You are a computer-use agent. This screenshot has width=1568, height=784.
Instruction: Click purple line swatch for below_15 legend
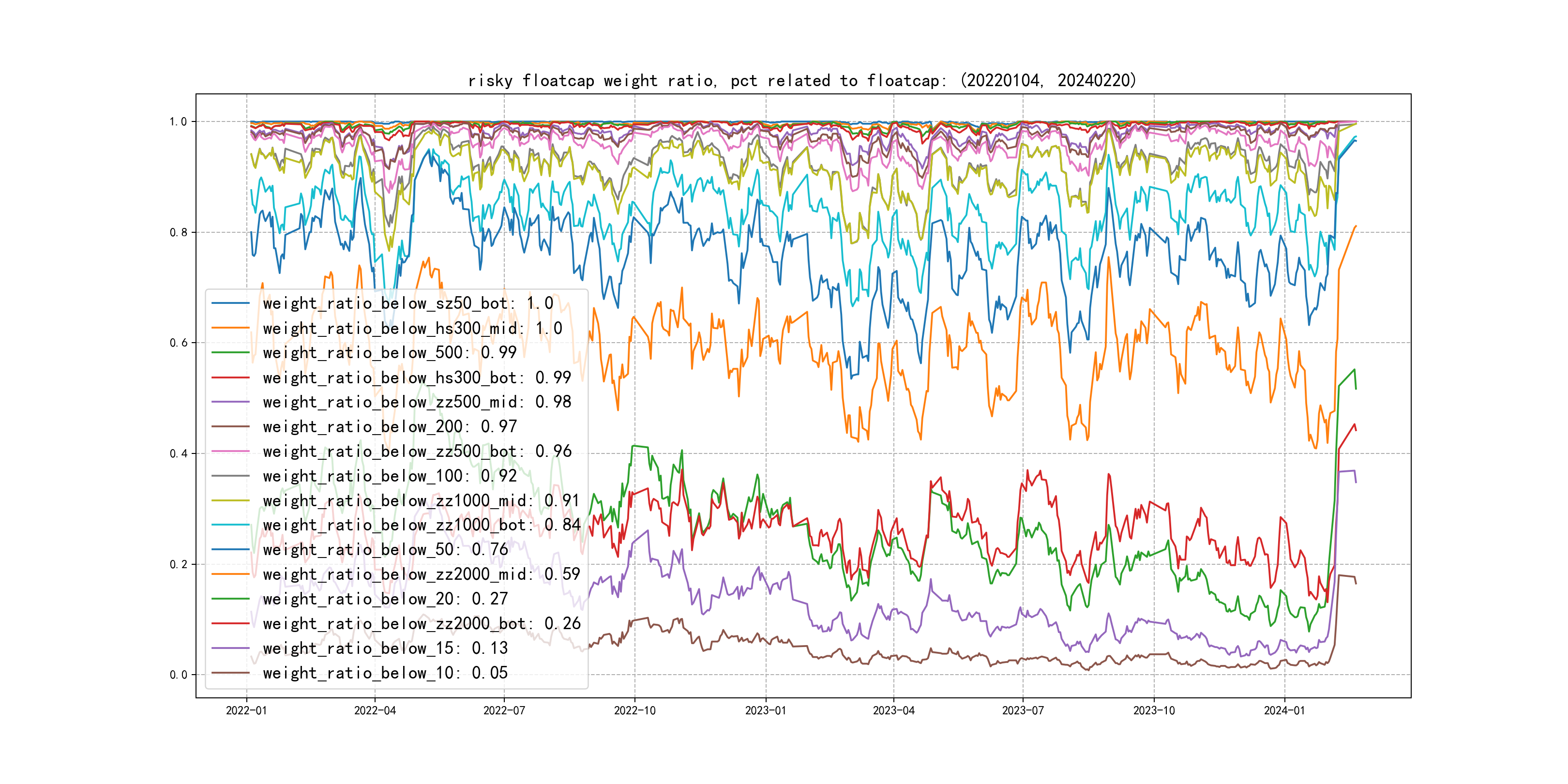pyautogui.click(x=230, y=648)
